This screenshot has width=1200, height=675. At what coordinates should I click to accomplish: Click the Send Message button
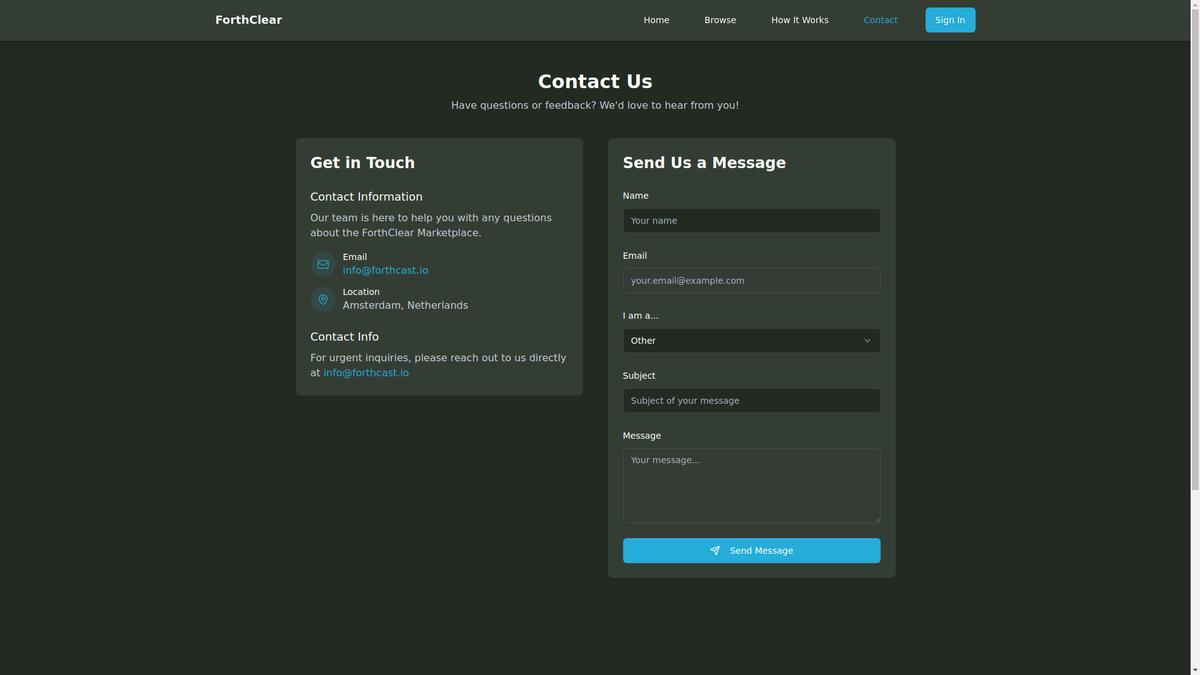tap(751, 551)
